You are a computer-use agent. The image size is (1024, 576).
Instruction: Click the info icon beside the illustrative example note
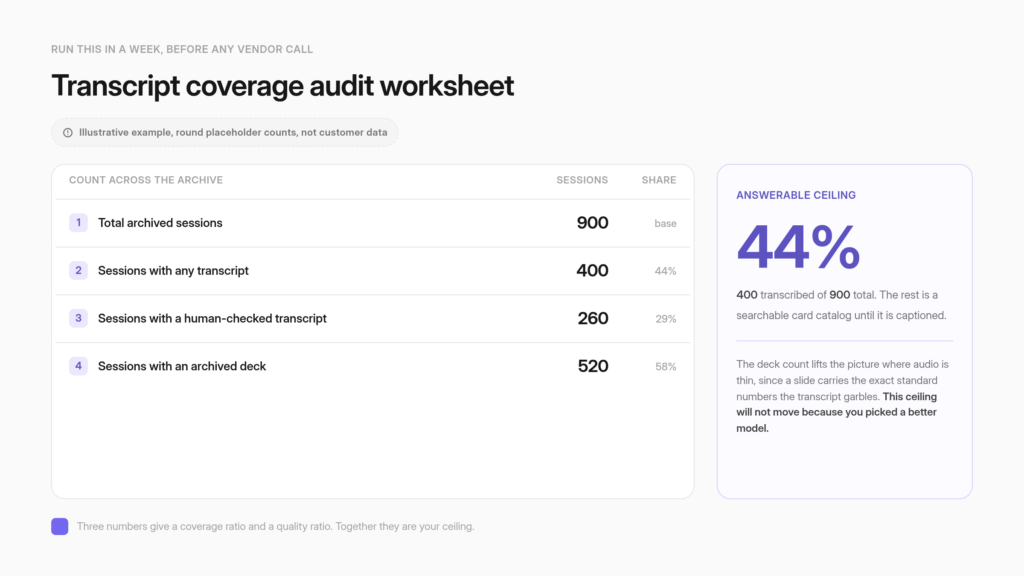pyautogui.click(x=68, y=133)
